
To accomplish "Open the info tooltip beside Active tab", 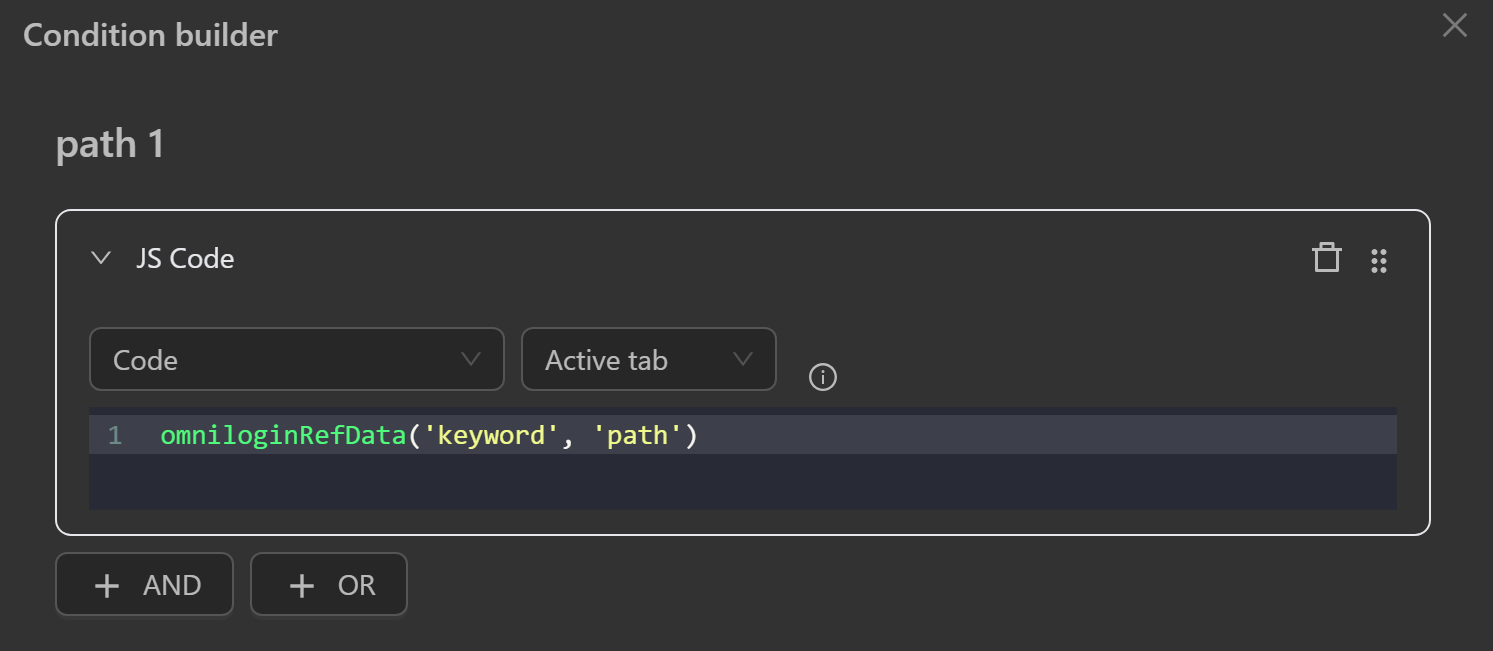I will [x=822, y=377].
